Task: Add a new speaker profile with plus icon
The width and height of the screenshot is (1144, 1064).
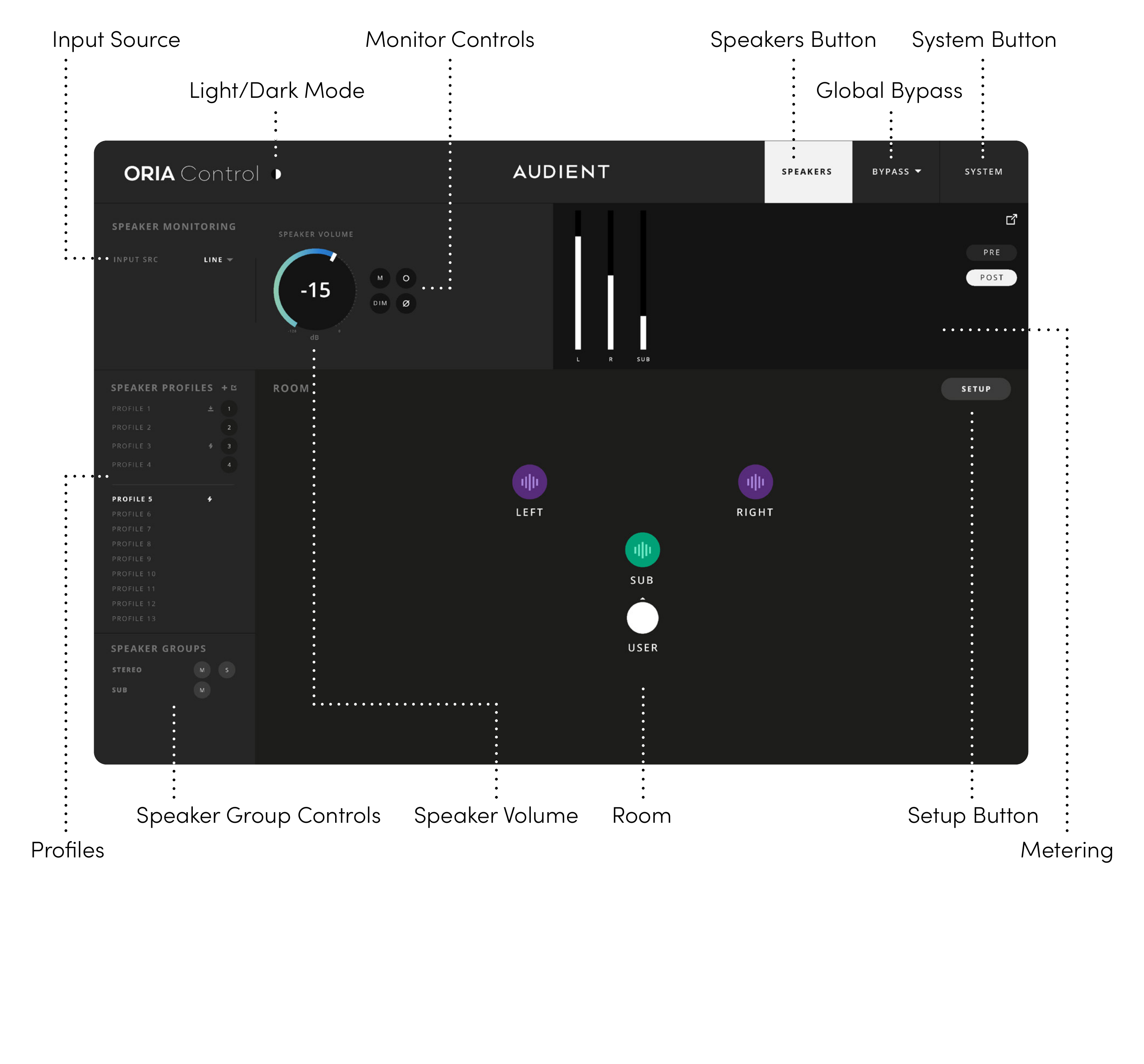Action: pos(224,388)
